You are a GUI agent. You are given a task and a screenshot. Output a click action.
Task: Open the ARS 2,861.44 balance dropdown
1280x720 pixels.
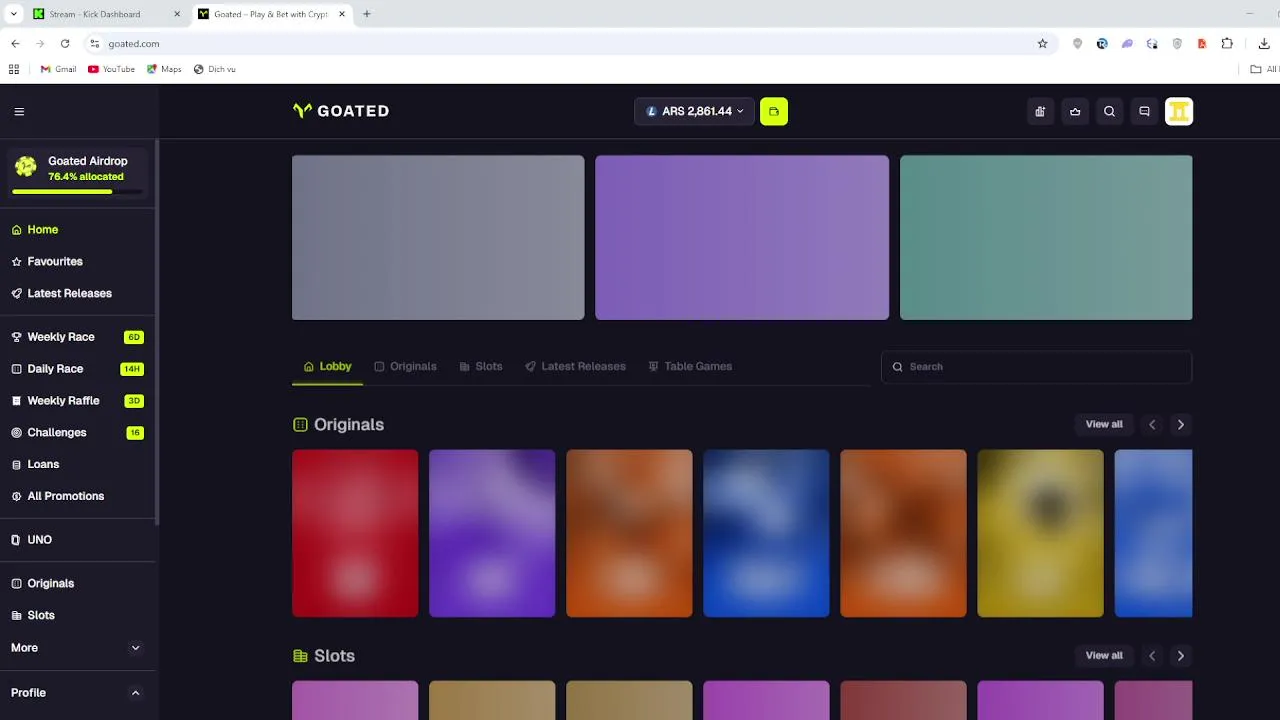coord(695,111)
